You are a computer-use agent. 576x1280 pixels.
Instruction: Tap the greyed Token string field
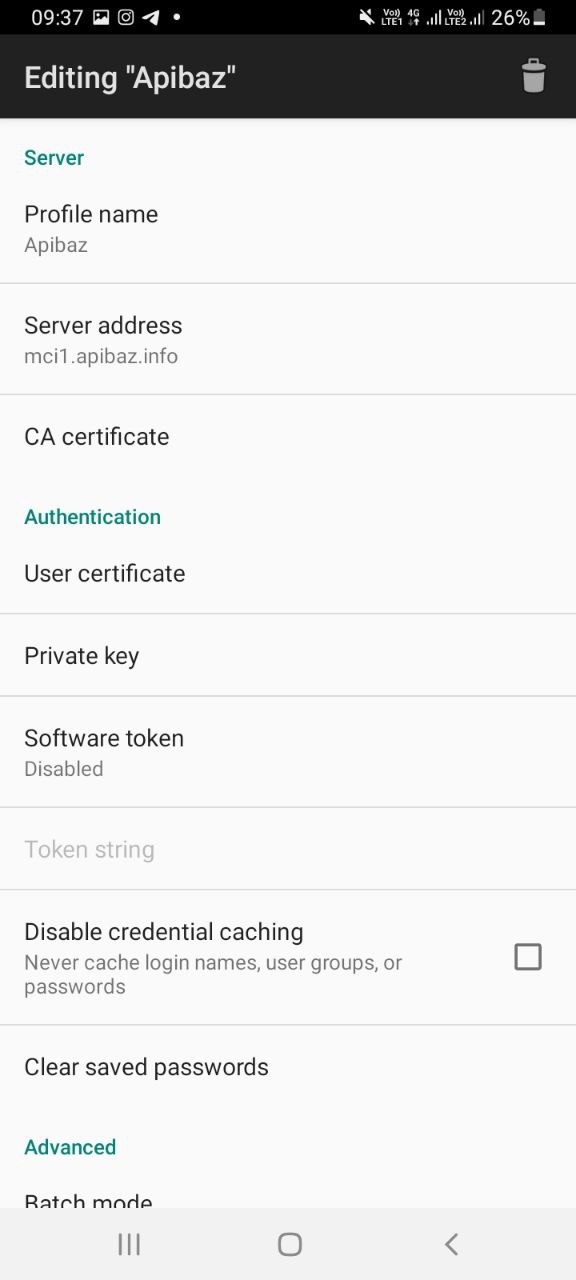tap(288, 849)
